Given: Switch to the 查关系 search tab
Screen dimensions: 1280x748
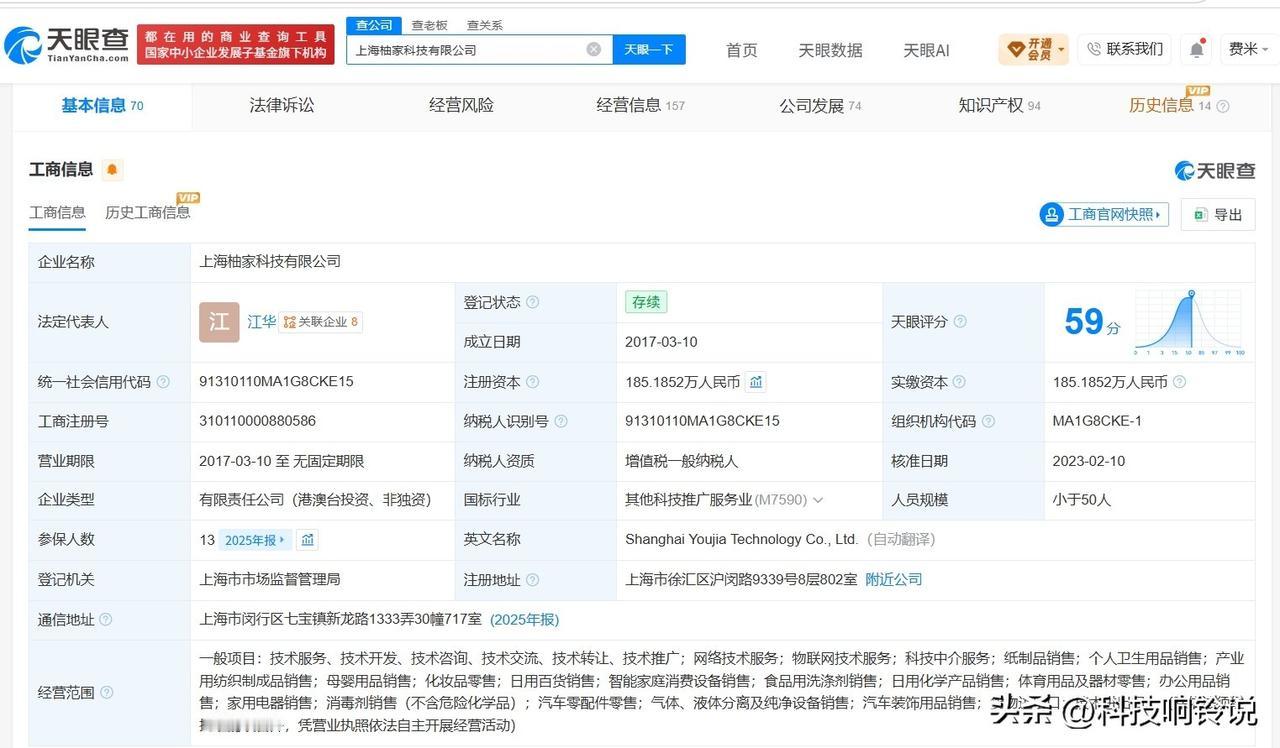Looking at the screenshot, I should click(x=485, y=25).
